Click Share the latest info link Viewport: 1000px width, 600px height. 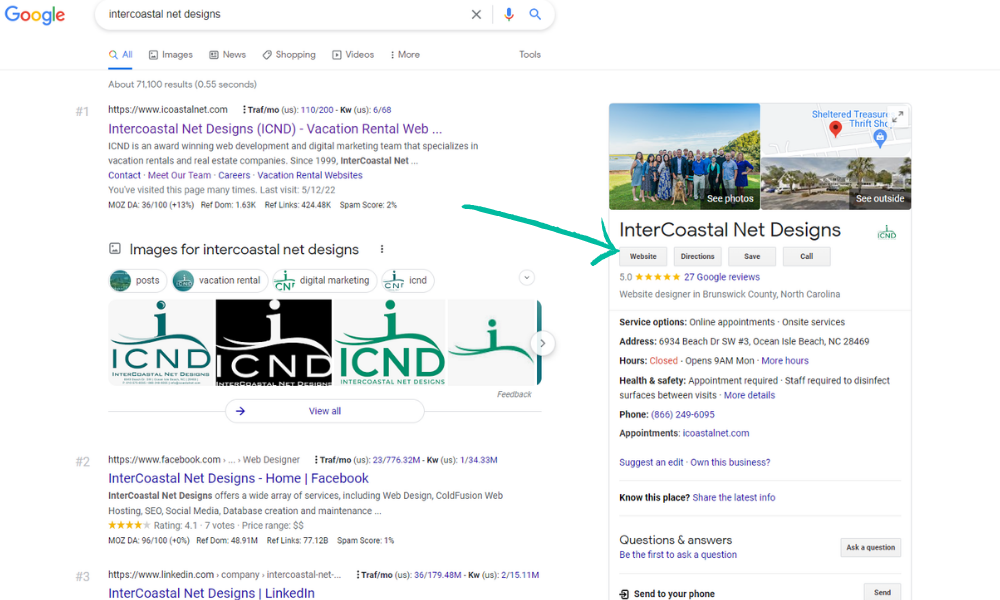click(734, 497)
